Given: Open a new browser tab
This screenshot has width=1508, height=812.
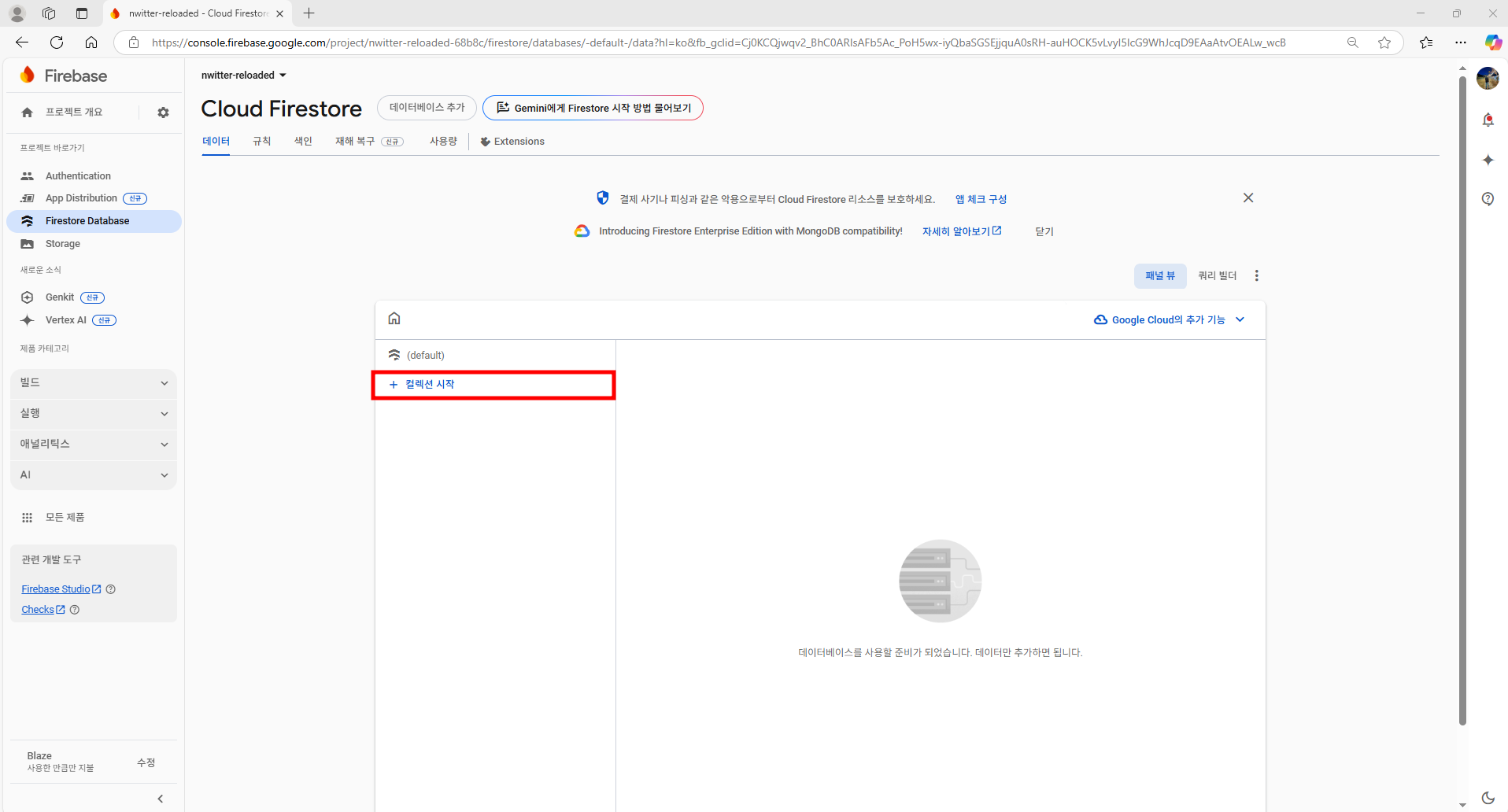Looking at the screenshot, I should (309, 13).
